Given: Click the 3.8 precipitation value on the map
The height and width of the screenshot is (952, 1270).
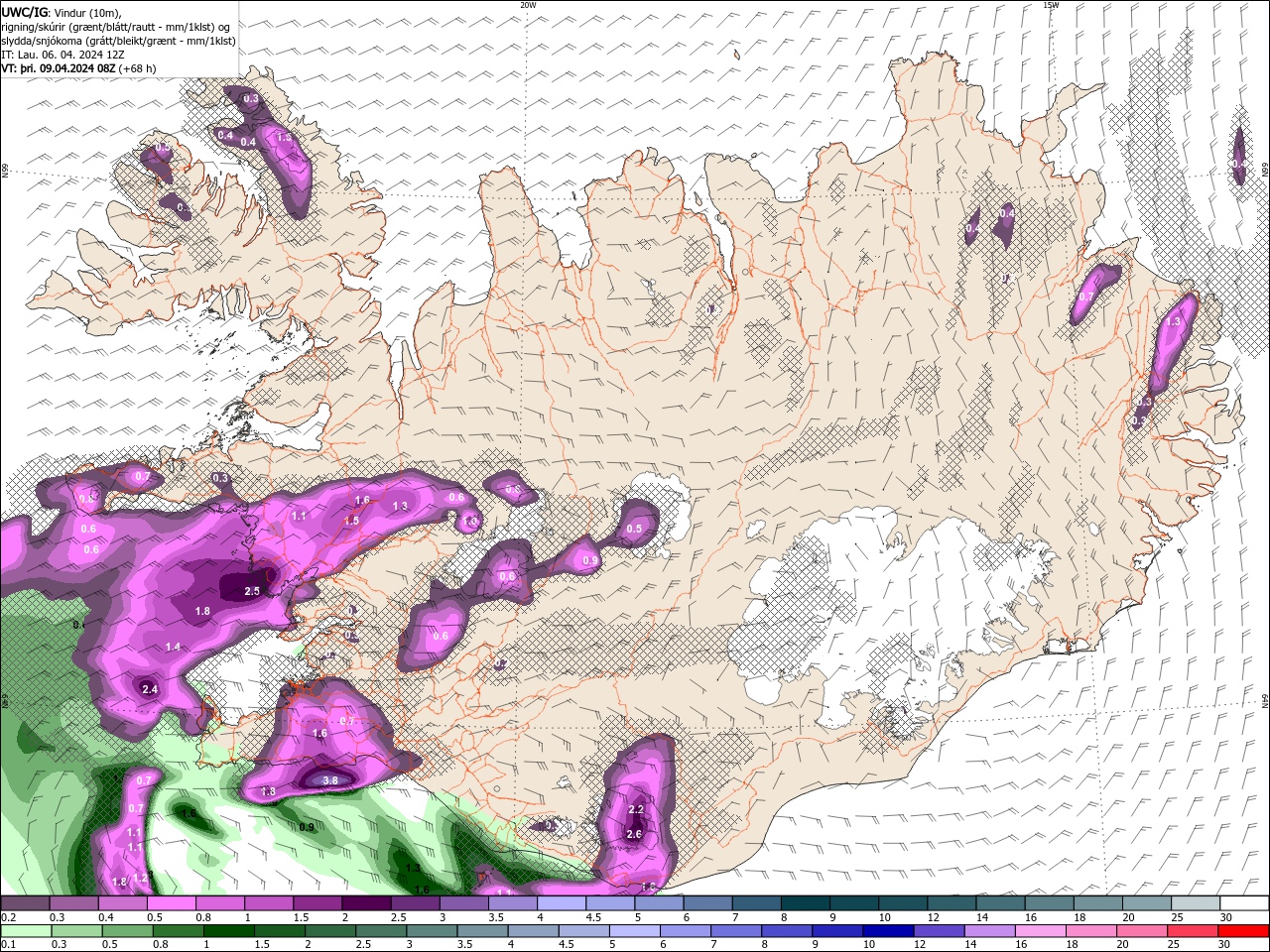Looking at the screenshot, I should click(x=330, y=780).
